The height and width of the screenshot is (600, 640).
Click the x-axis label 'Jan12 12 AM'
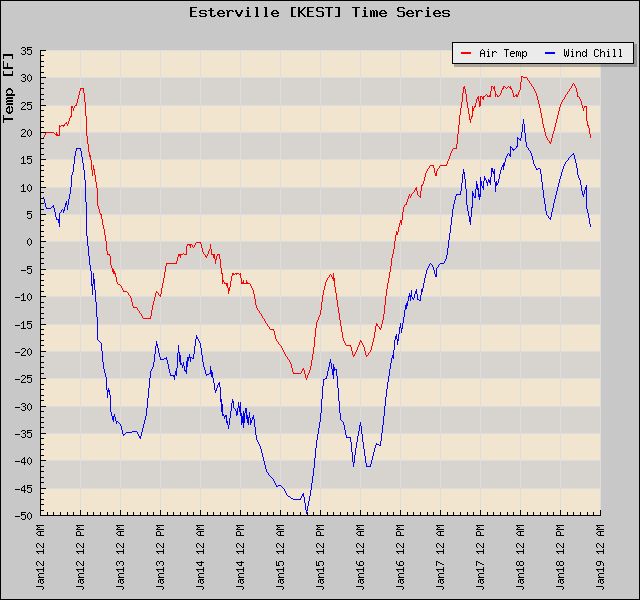(40, 558)
